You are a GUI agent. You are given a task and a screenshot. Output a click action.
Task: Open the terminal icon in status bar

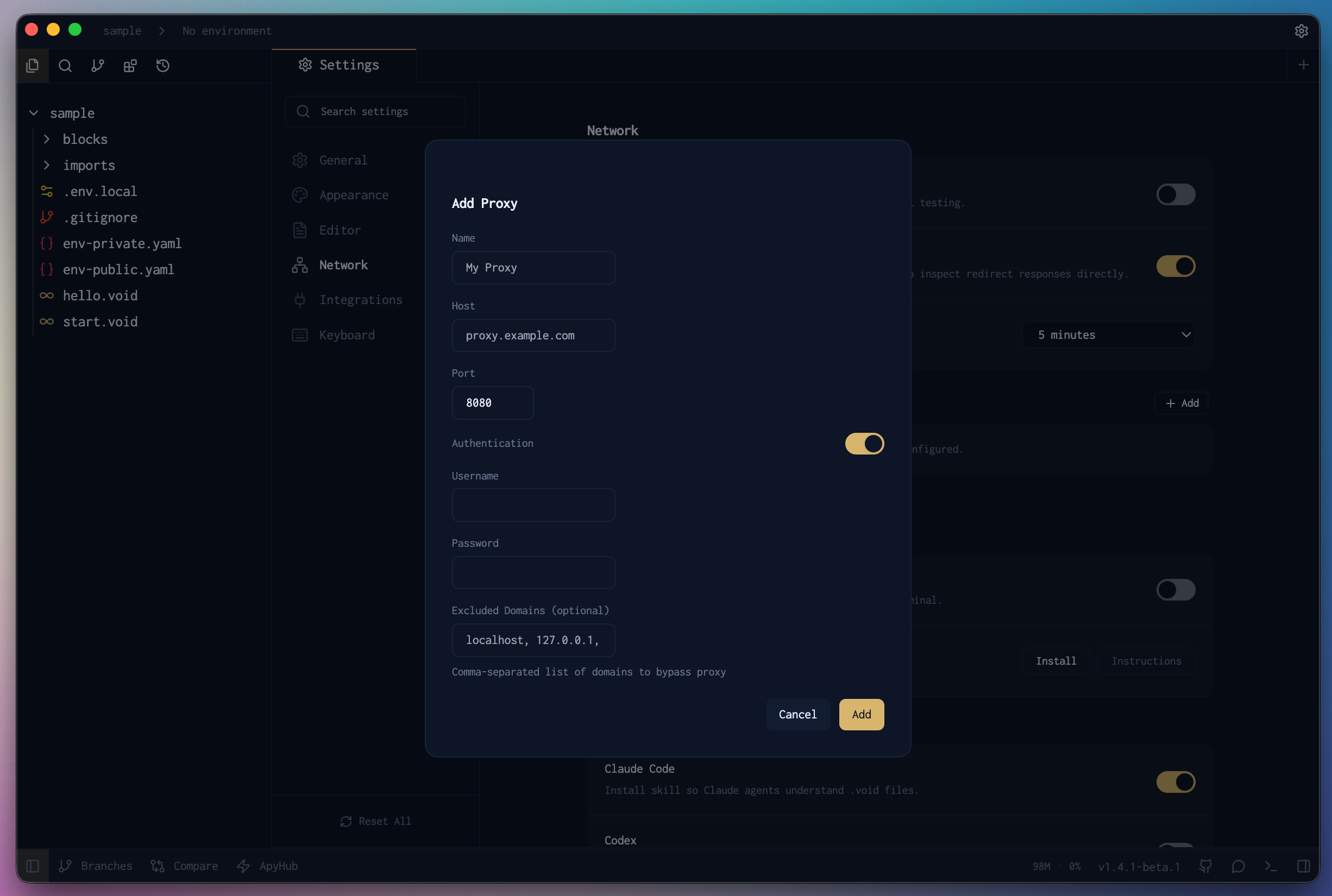pos(1270,866)
